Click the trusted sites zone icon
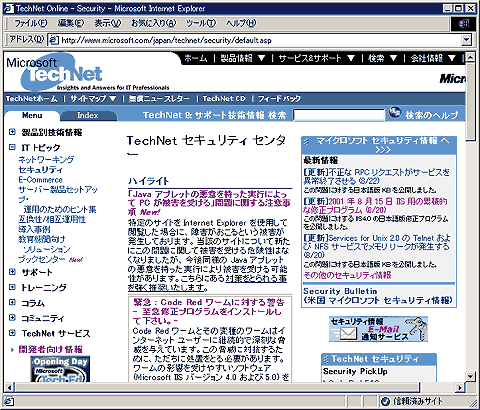The width and height of the screenshot is (480, 410). (x=386, y=401)
